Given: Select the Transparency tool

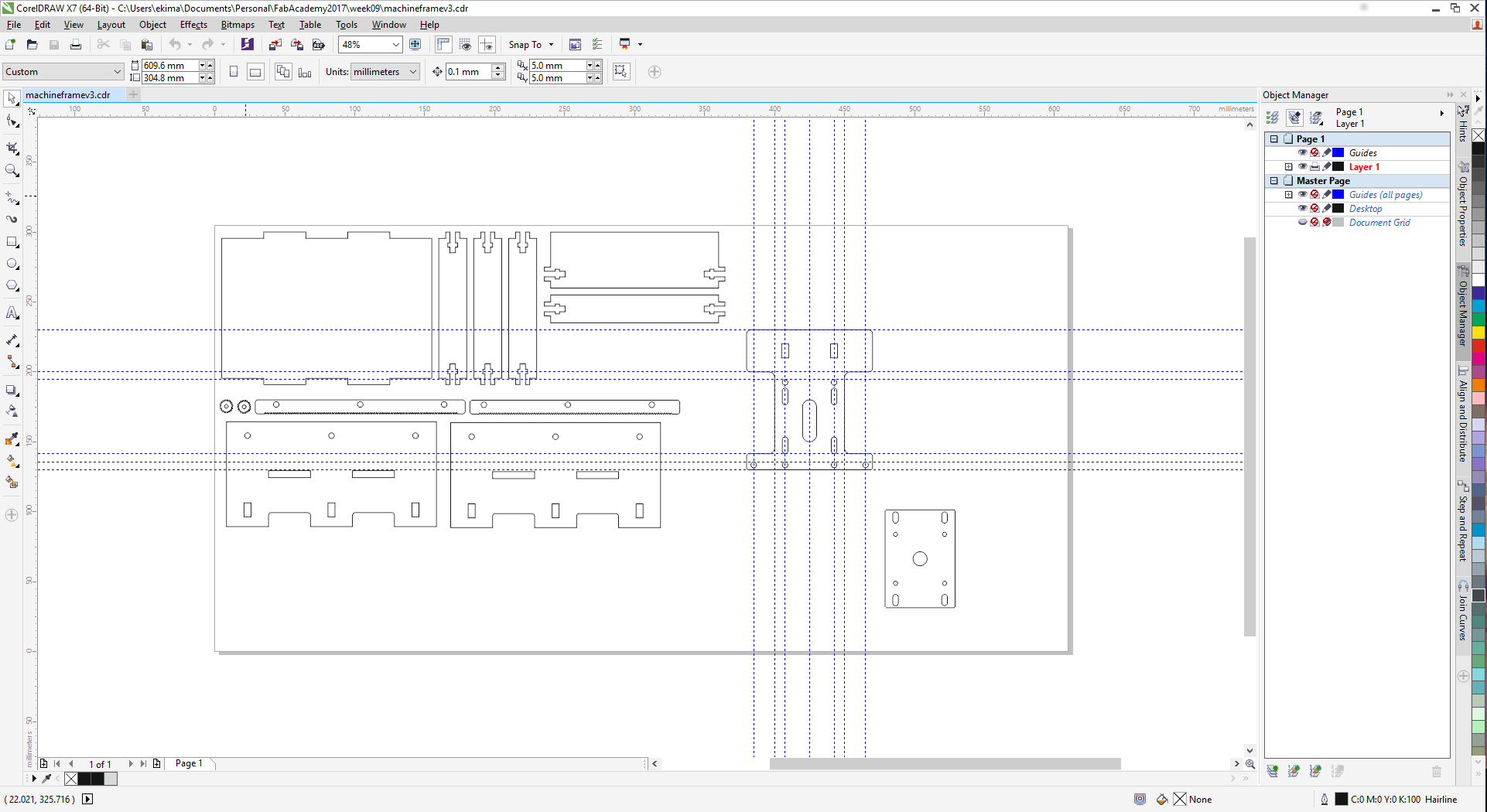Looking at the screenshot, I should (12, 411).
